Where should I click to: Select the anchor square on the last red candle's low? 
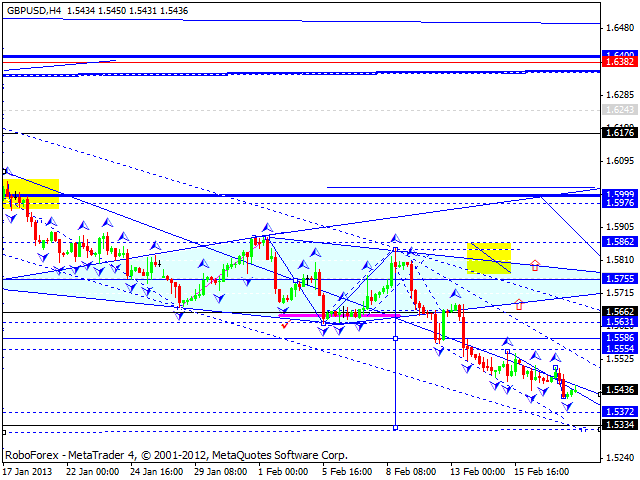pos(564,396)
